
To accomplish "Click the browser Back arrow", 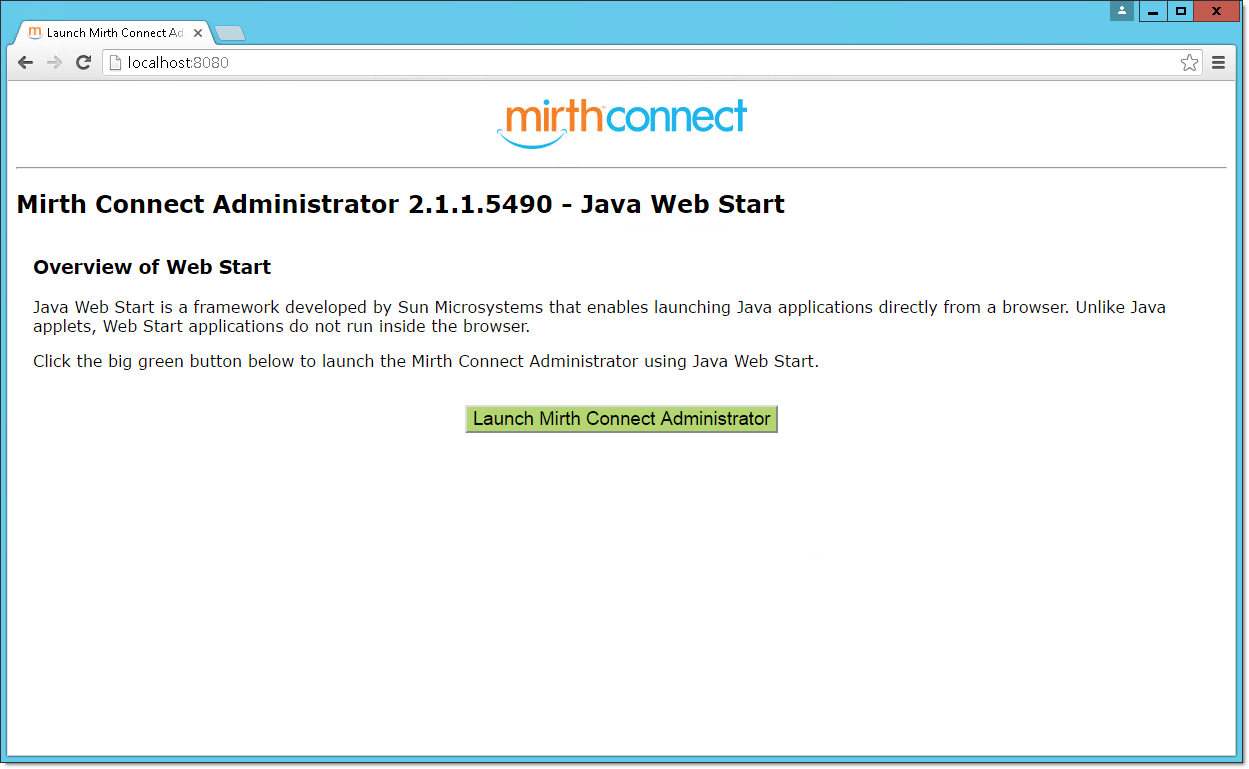I will (26, 62).
